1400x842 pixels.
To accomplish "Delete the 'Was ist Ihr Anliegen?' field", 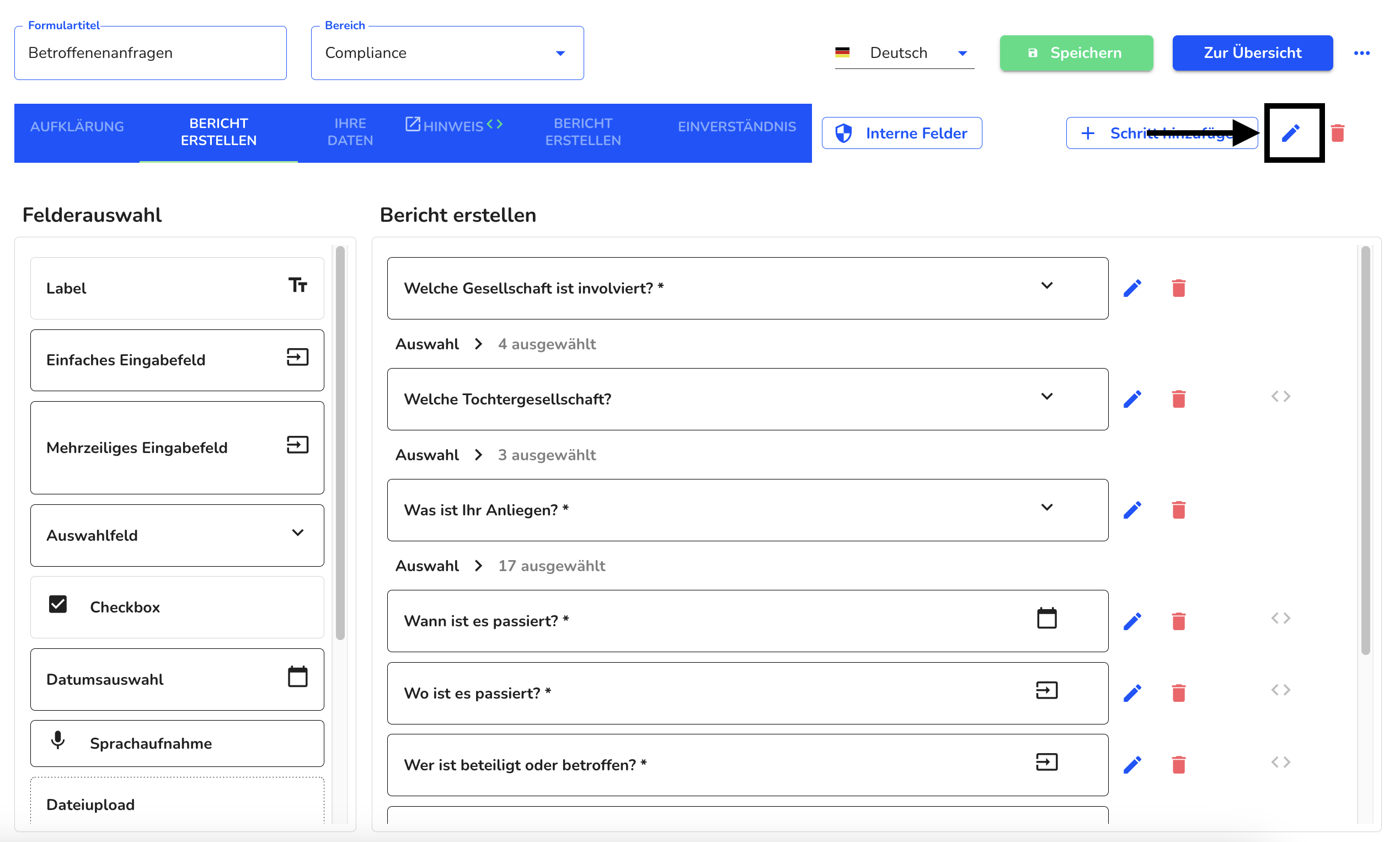I will point(1178,510).
